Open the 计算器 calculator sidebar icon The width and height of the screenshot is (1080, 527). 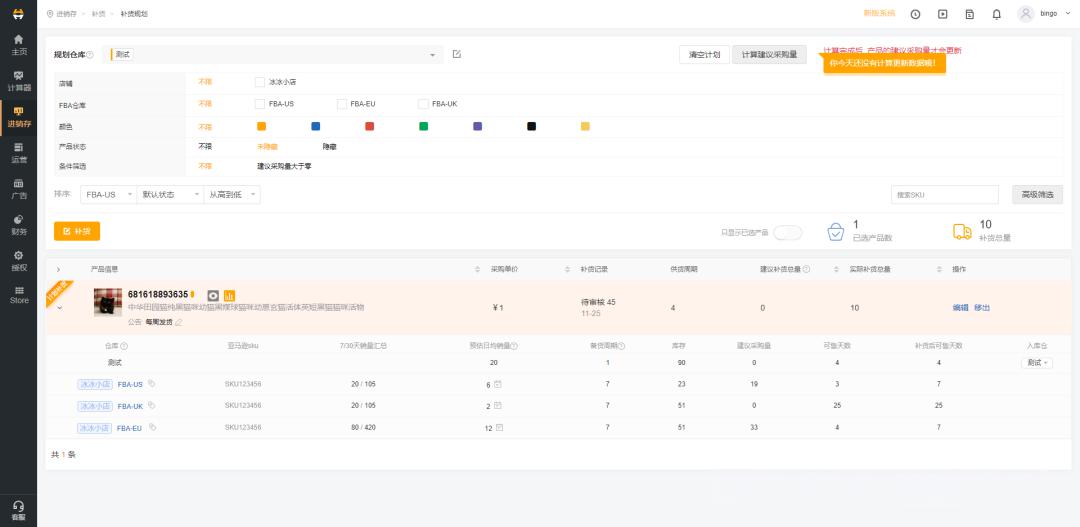point(18,81)
